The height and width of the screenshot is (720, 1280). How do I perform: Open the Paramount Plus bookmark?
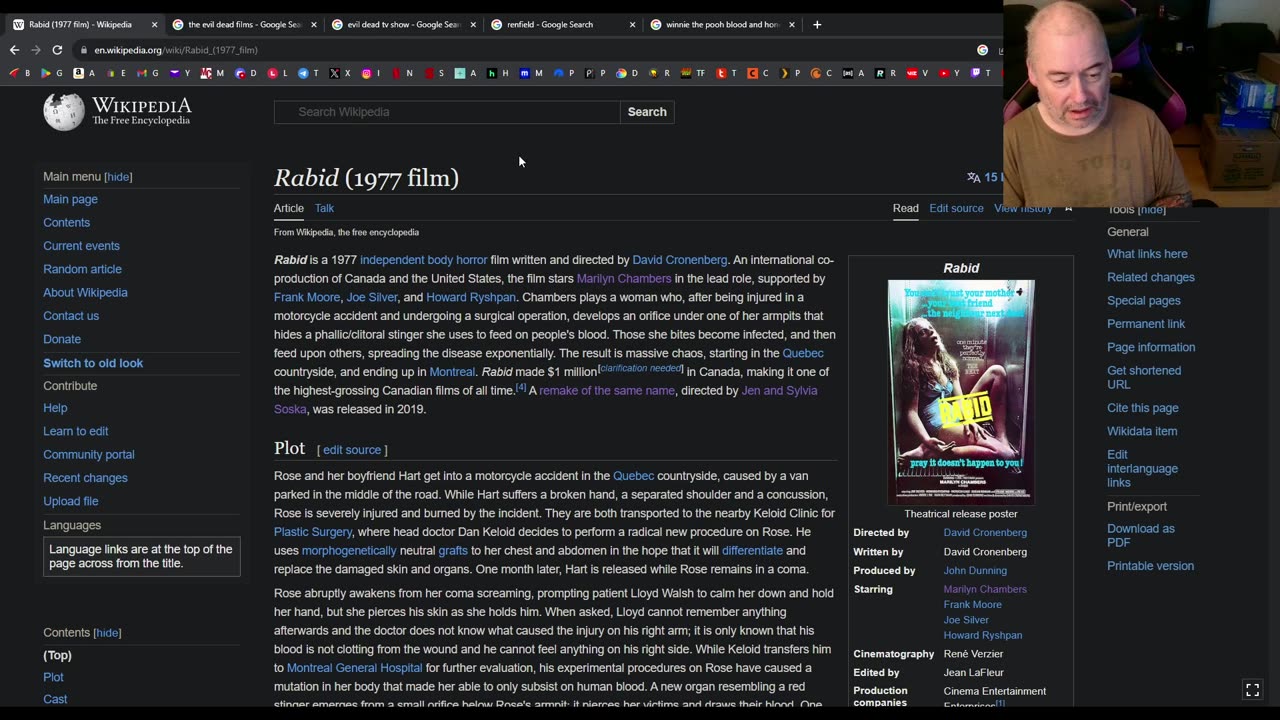click(562, 73)
